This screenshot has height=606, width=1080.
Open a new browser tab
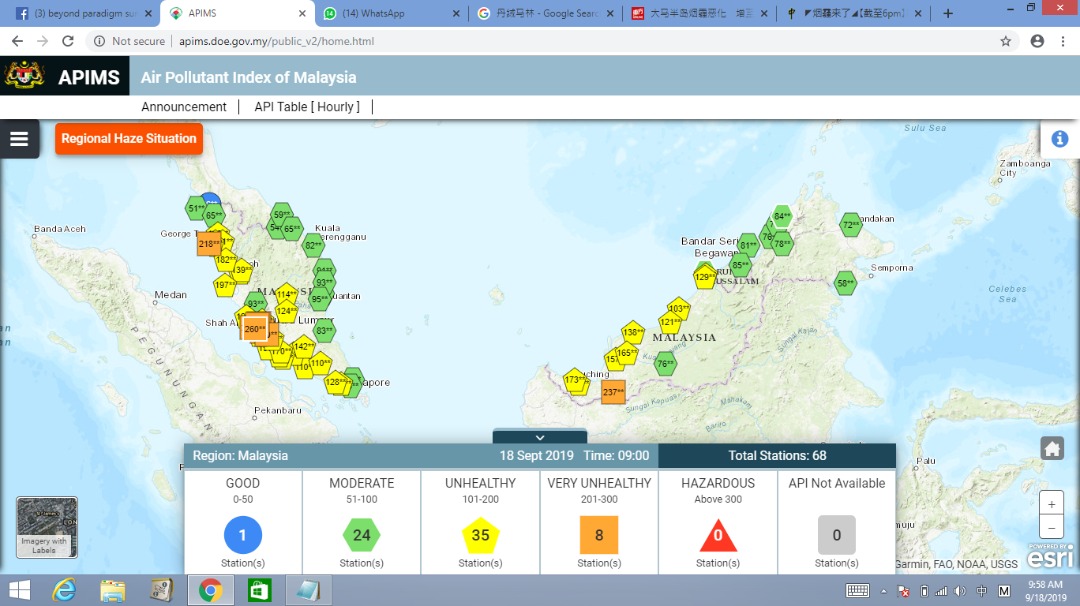point(948,14)
